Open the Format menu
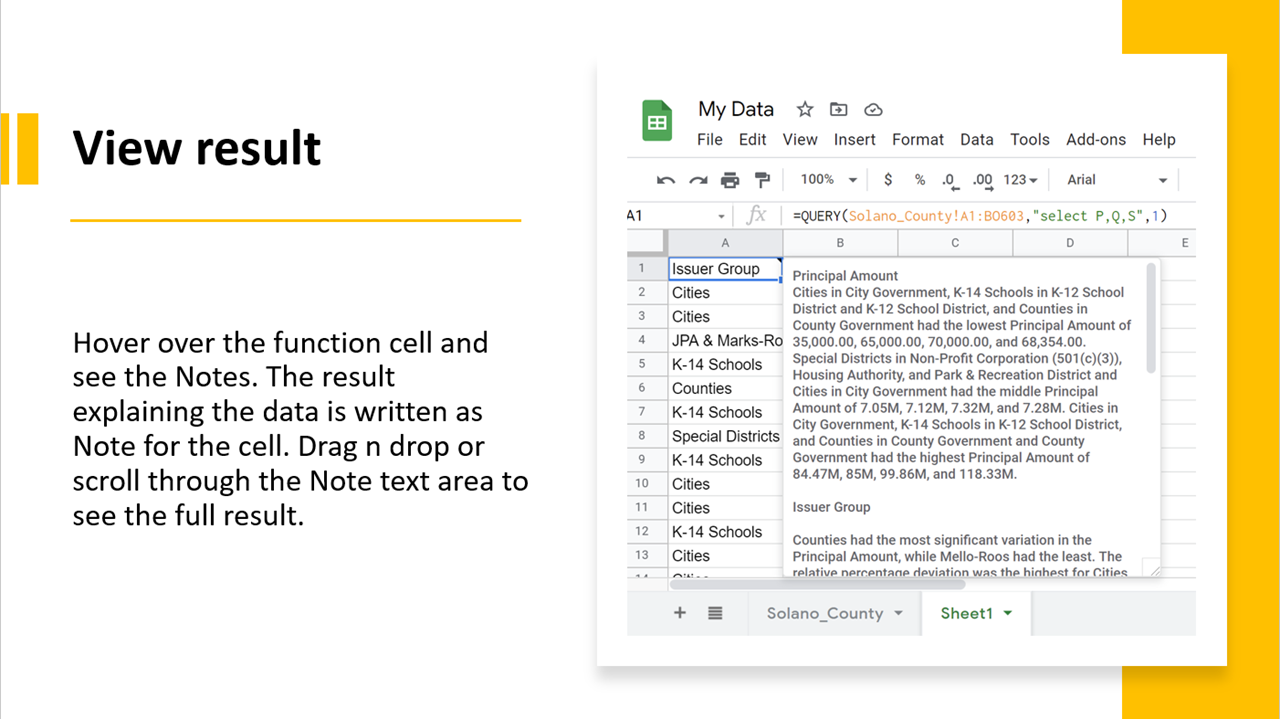Image resolution: width=1280 pixels, height=719 pixels. [917, 140]
